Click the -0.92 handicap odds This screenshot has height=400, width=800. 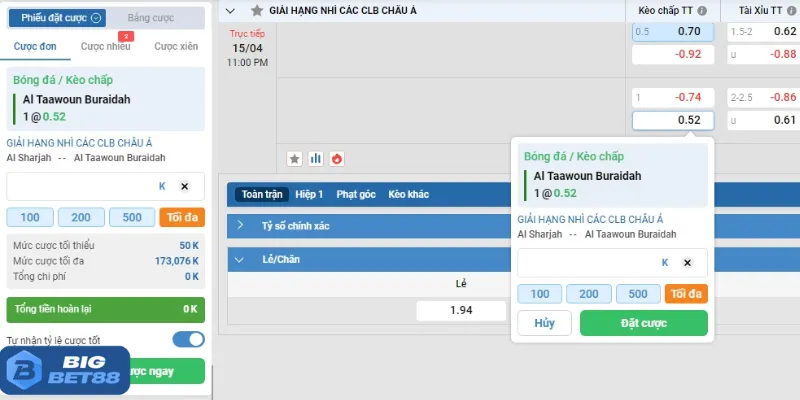(673, 54)
